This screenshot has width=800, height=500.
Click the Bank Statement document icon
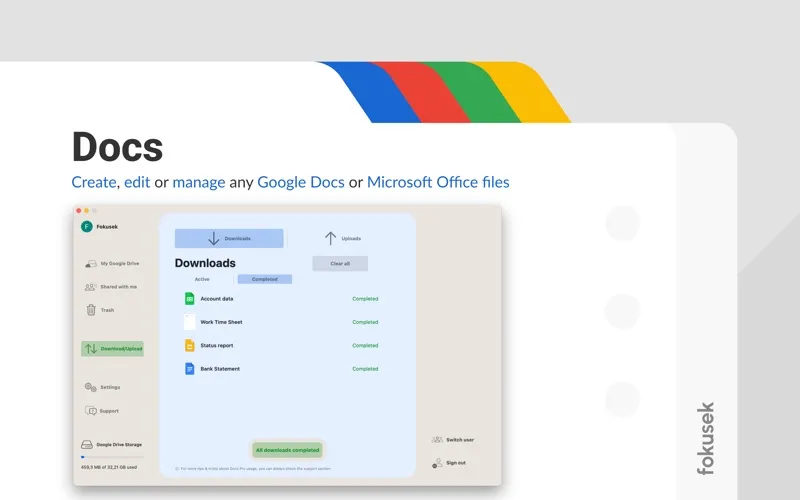pos(189,368)
